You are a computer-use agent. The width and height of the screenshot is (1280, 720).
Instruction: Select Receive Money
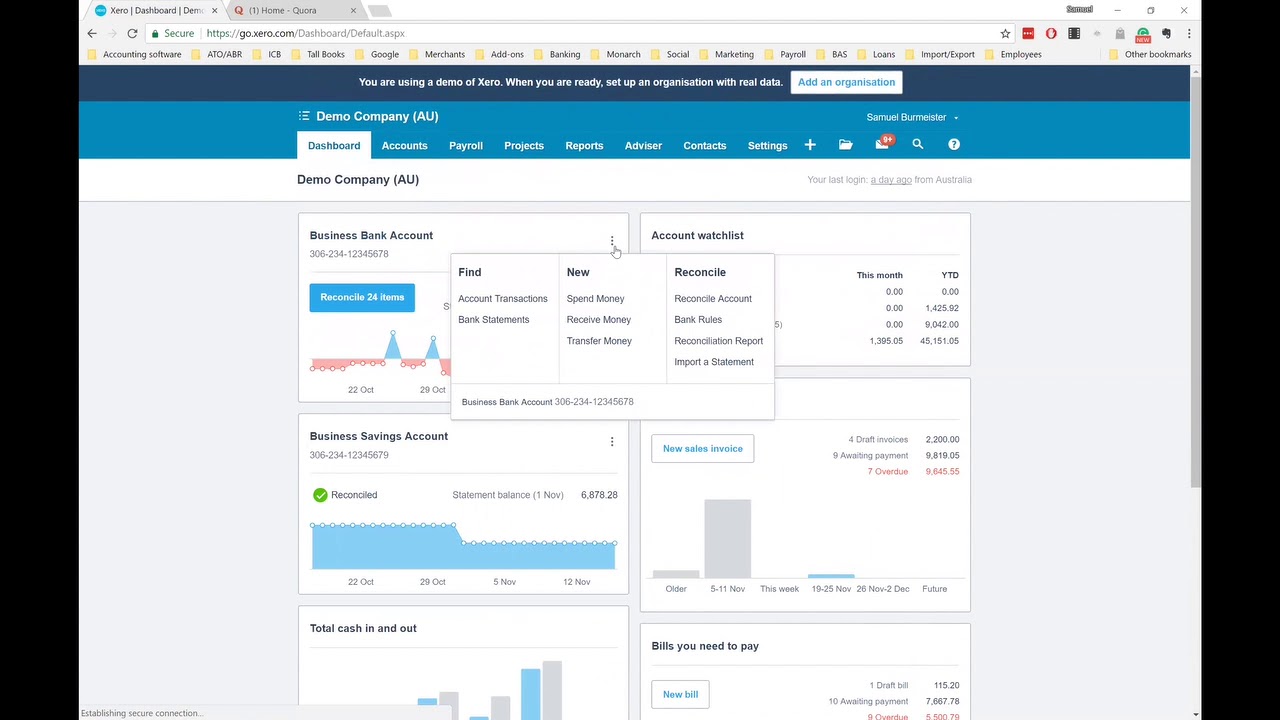click(599, 320)
